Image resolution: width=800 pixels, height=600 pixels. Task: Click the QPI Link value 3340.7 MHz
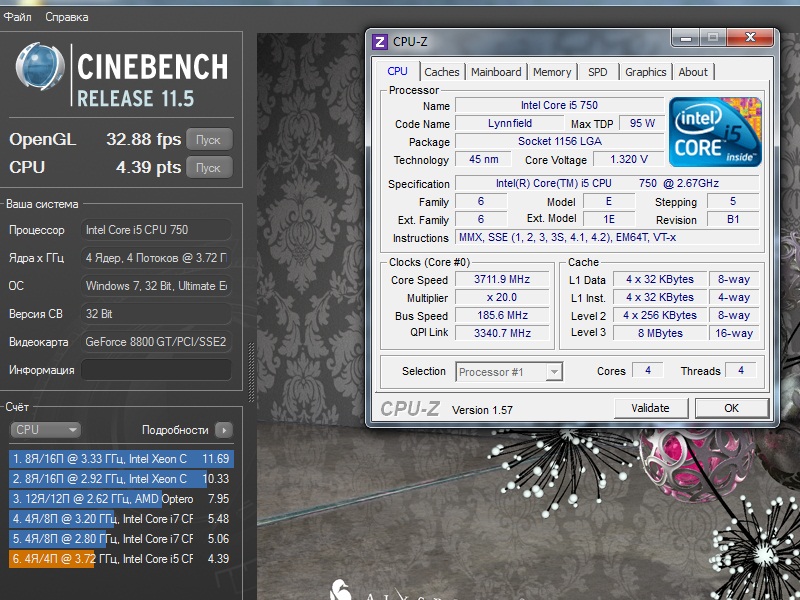pos(502,333)
